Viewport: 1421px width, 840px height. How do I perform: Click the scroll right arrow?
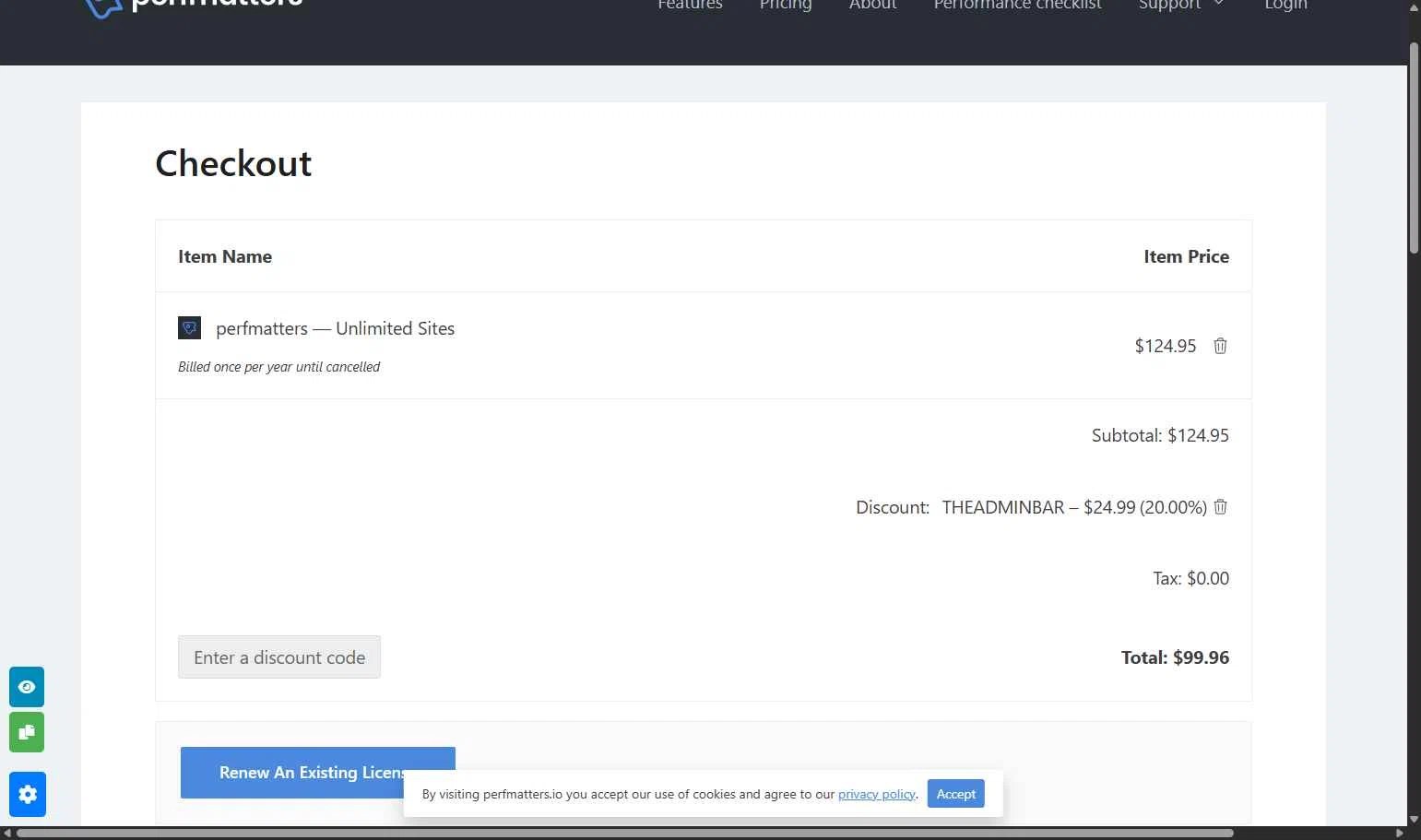pos(1400,834)
